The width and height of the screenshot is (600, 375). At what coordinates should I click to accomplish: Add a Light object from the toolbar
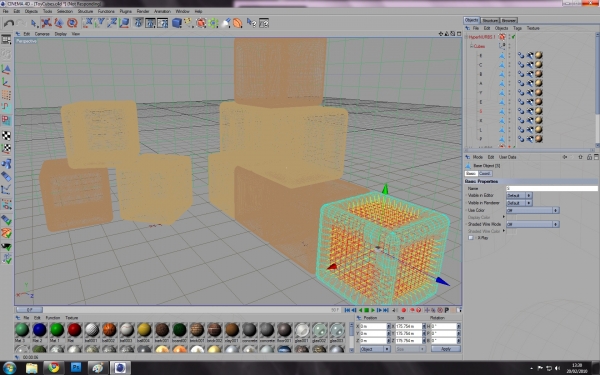tap(226, 23)
